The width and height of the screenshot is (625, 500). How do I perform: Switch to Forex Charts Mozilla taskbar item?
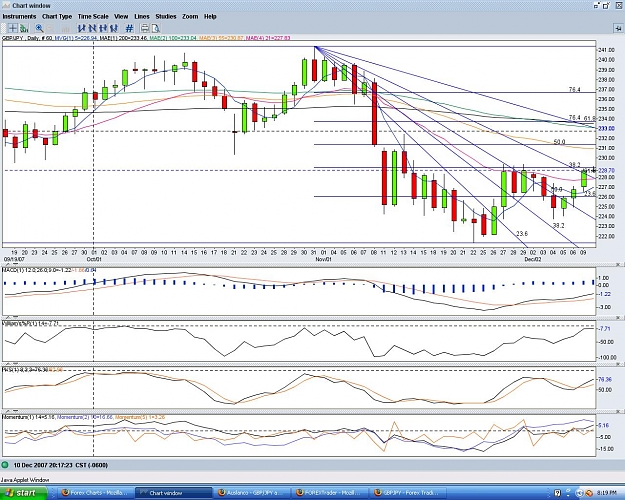[95, 493]
